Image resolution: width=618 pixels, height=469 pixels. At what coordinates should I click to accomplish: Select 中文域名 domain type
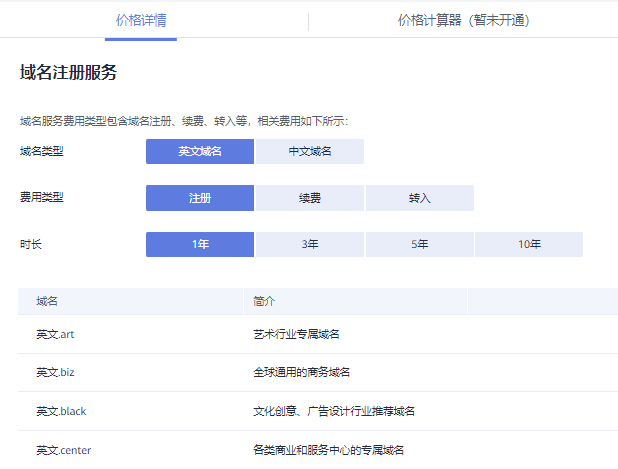[x=310, y=151]
